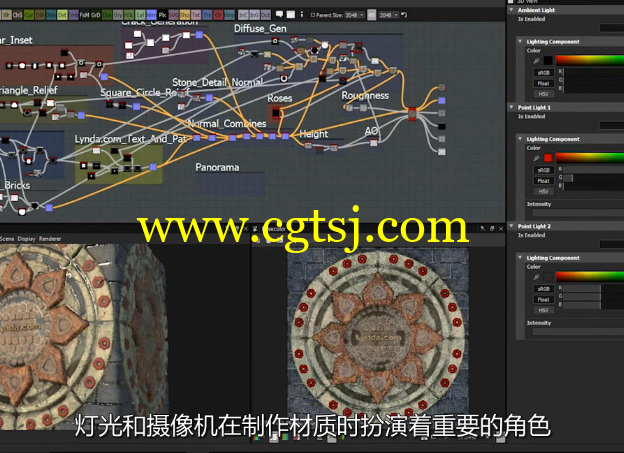Add an Input Grayscale node via InG icon
This screenshot has height=453, width=624.
tap(254, 15)
